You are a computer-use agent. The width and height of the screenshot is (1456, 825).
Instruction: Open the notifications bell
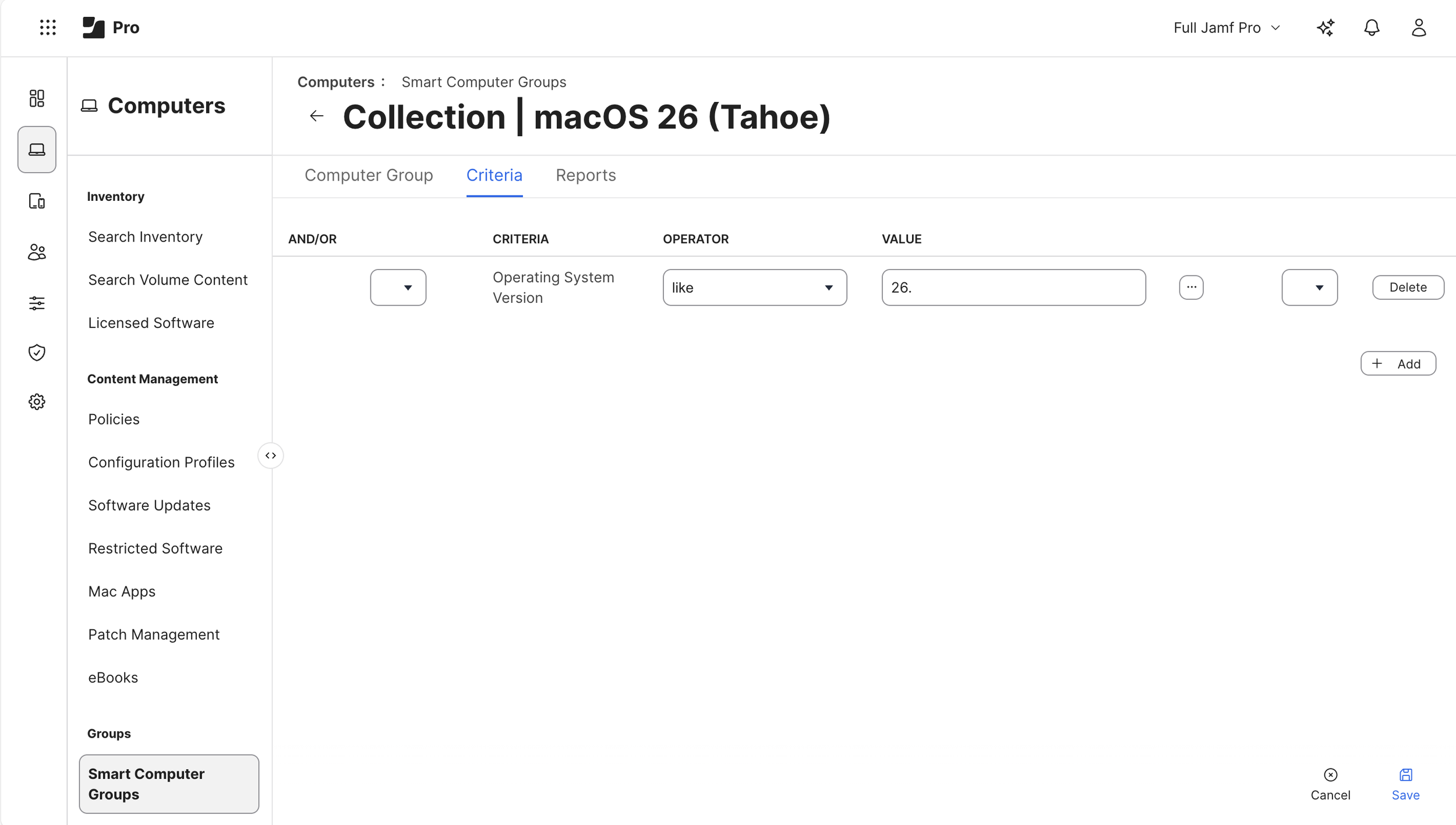1372,27
